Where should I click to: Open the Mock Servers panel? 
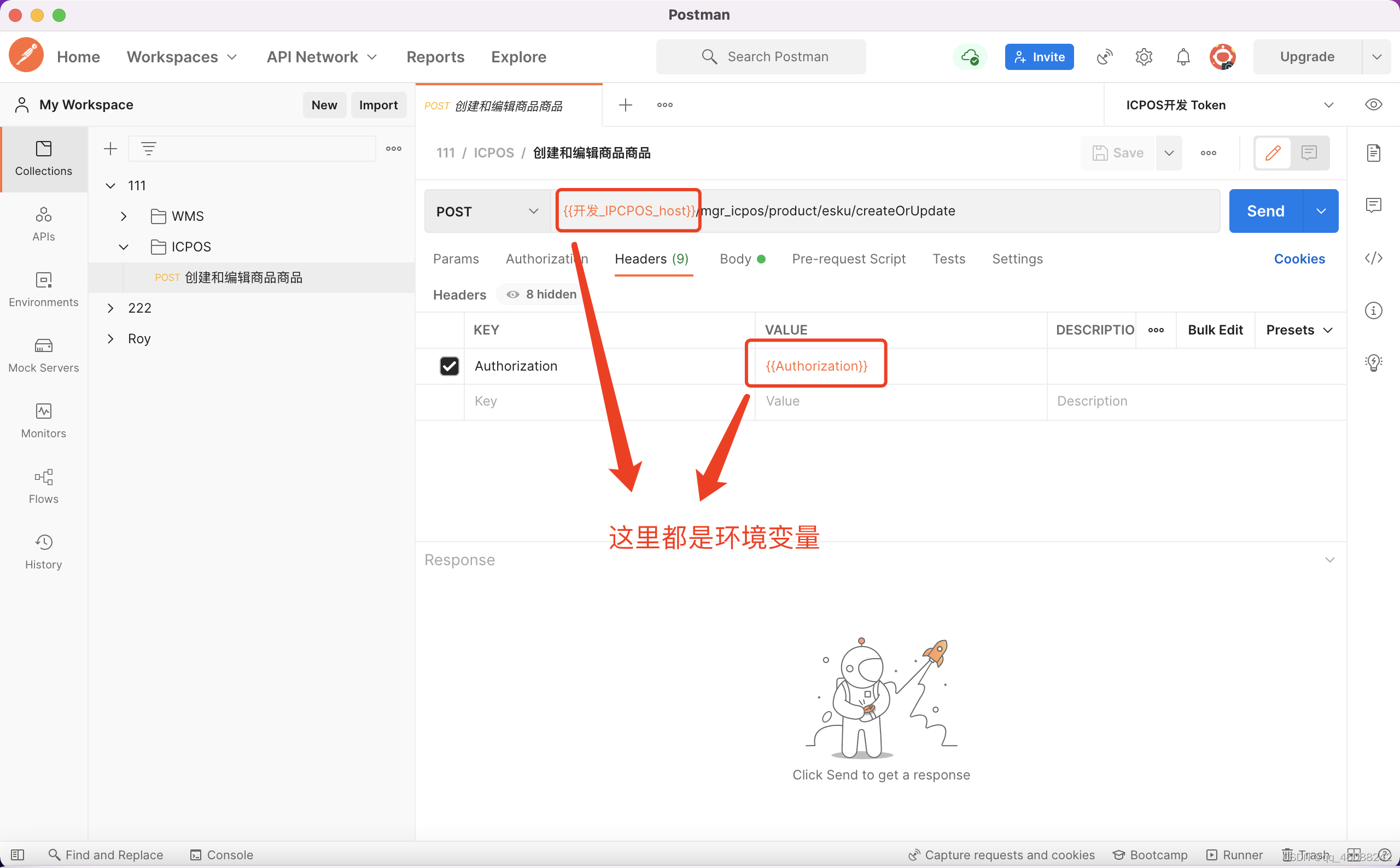(x=44, y=355)
